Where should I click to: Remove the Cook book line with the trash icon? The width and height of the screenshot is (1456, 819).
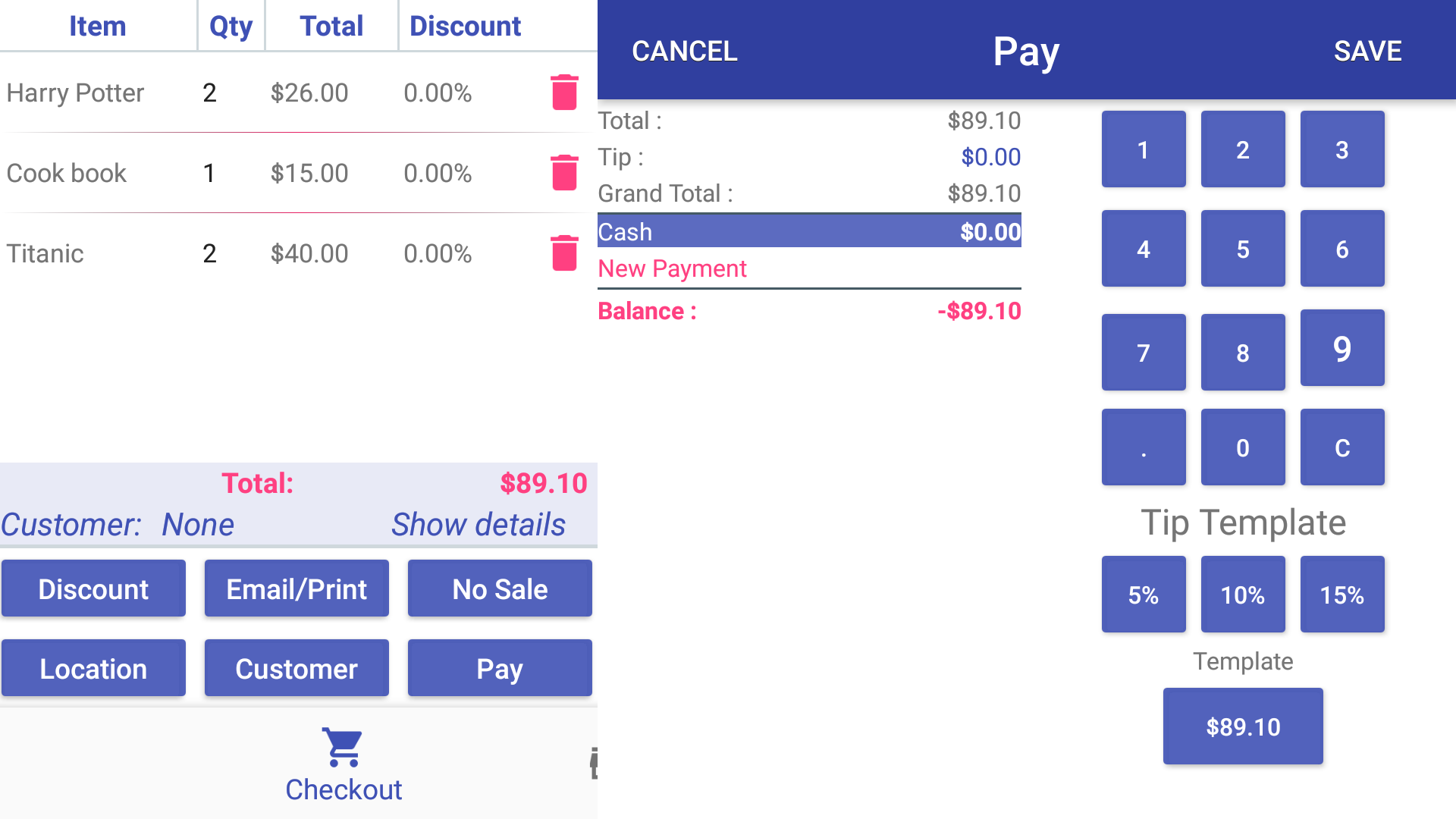tap(564, 173)
